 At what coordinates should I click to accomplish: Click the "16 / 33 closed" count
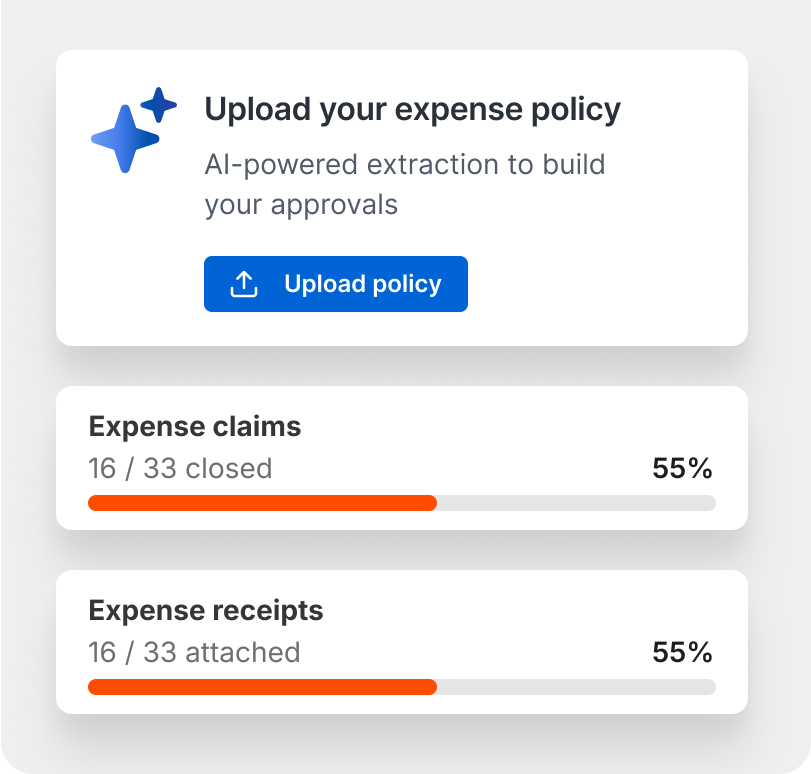click(x=180, y=468)
